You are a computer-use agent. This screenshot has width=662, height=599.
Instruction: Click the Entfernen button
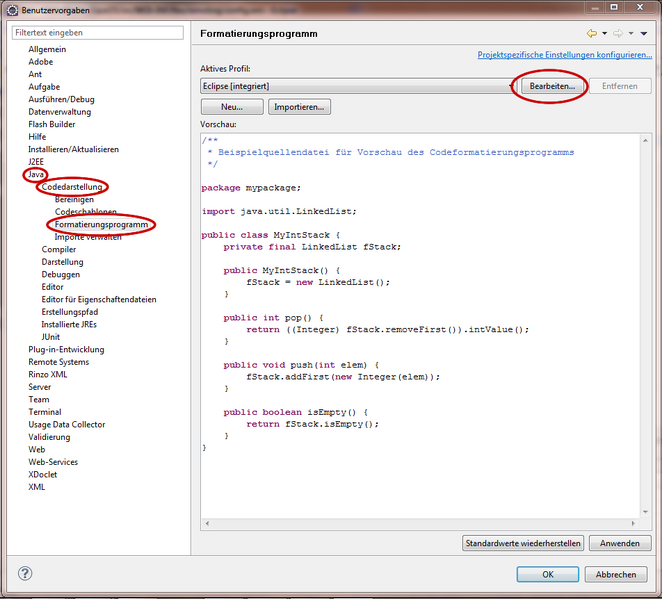620,86
